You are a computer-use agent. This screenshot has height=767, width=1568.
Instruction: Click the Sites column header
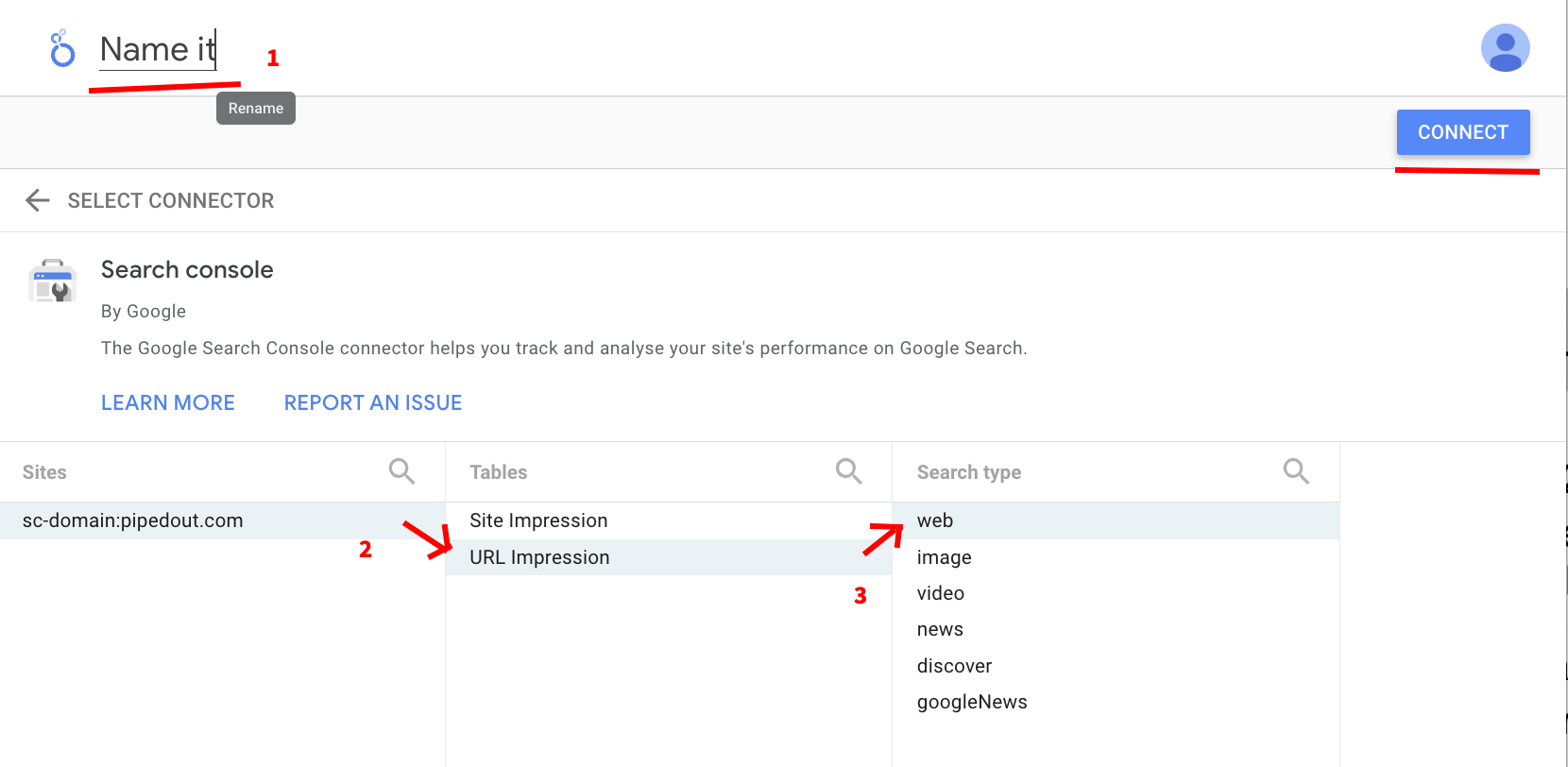(x=44, y=472)
